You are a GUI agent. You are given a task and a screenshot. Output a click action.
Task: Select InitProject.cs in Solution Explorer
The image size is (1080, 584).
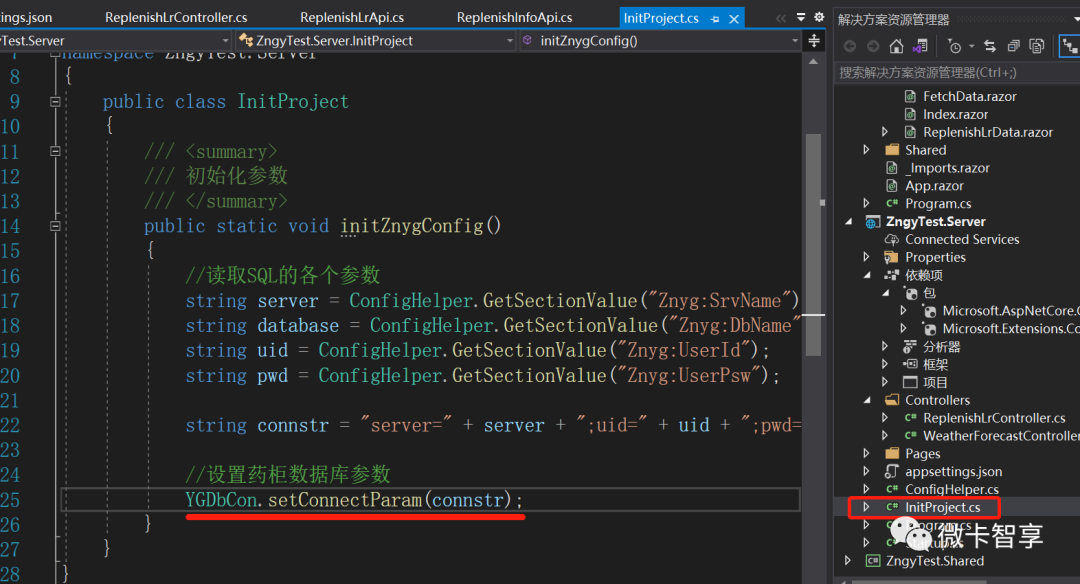pyautogui.click(x=942, y=508)
